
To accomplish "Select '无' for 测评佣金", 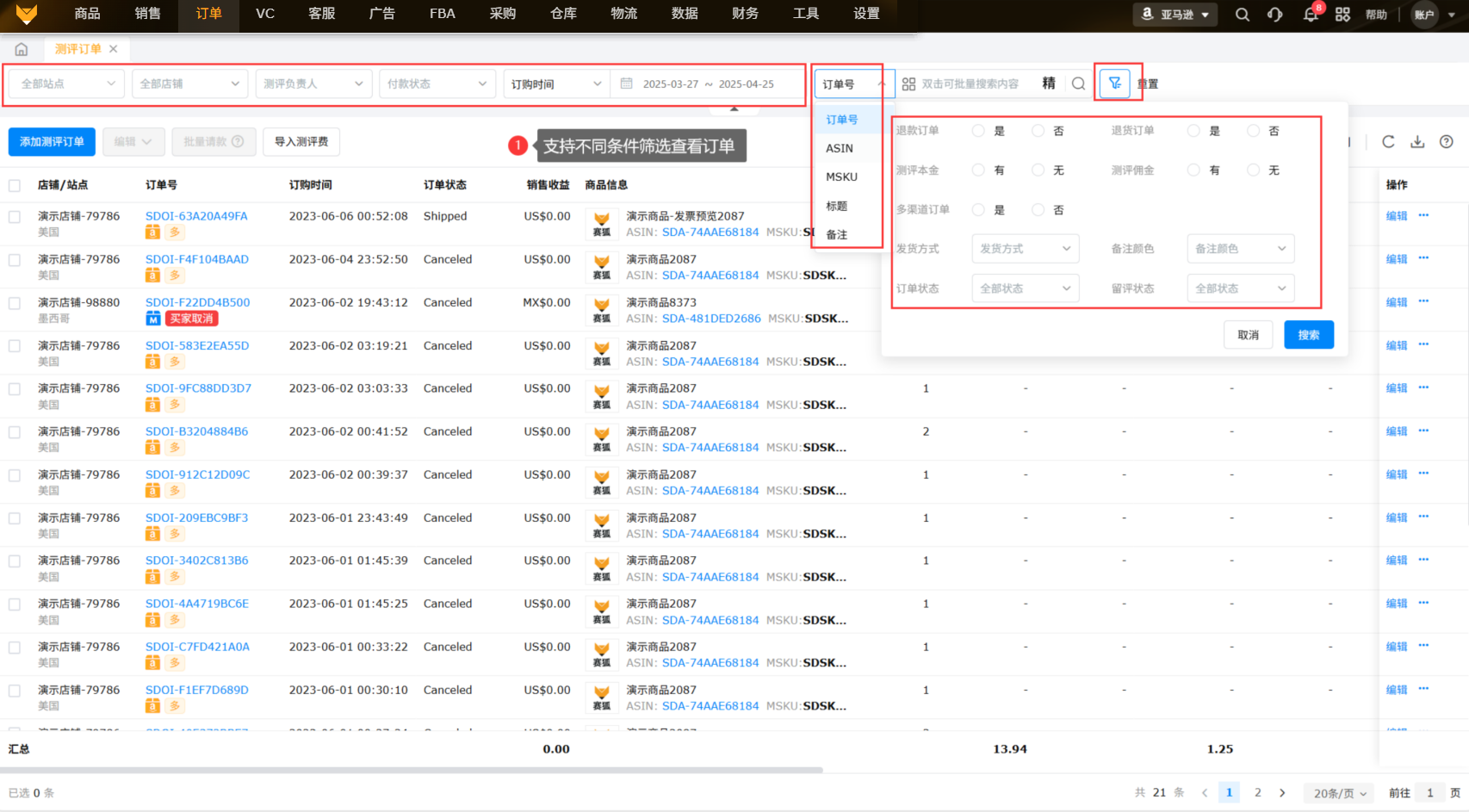I will [x=1254, y=170].
